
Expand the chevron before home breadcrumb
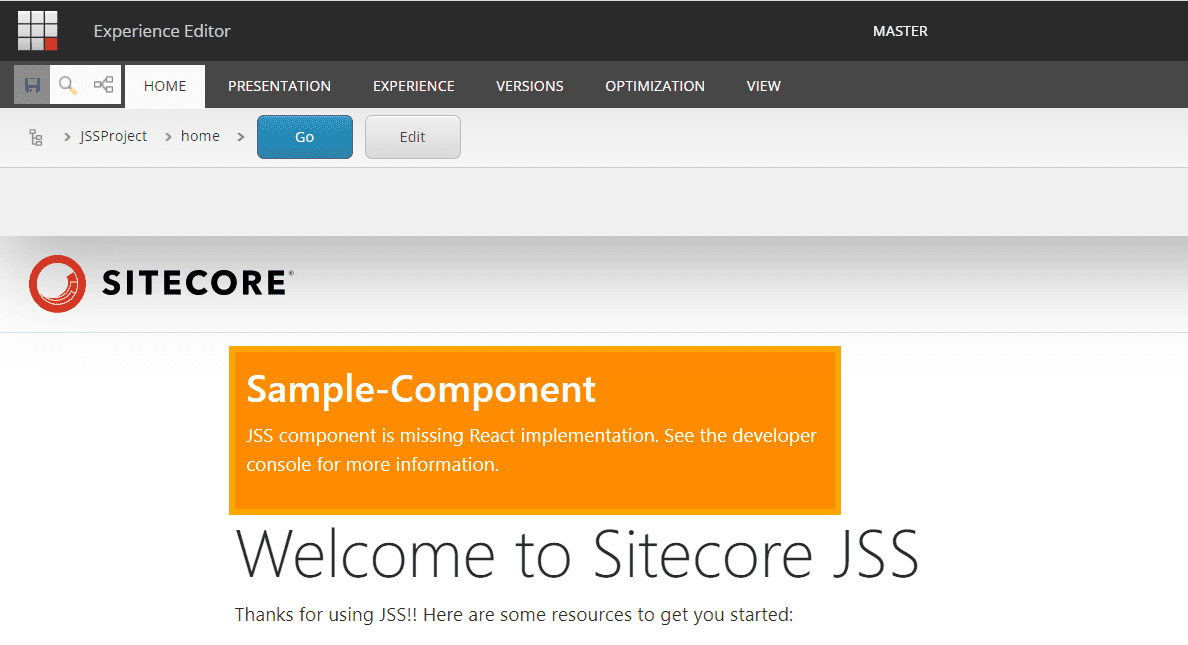coord(168,137)
